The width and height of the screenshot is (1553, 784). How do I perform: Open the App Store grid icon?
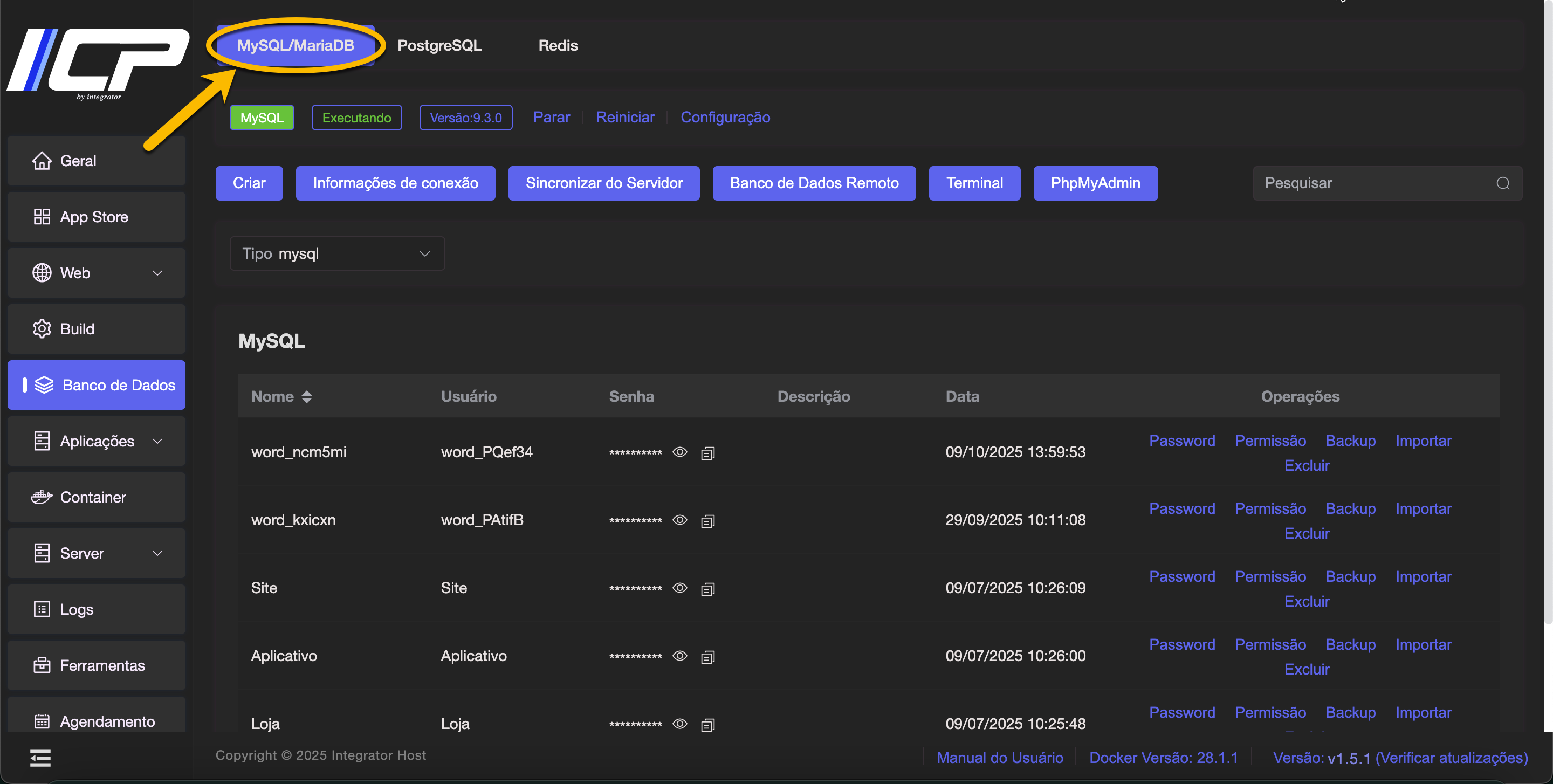point(42,217)
